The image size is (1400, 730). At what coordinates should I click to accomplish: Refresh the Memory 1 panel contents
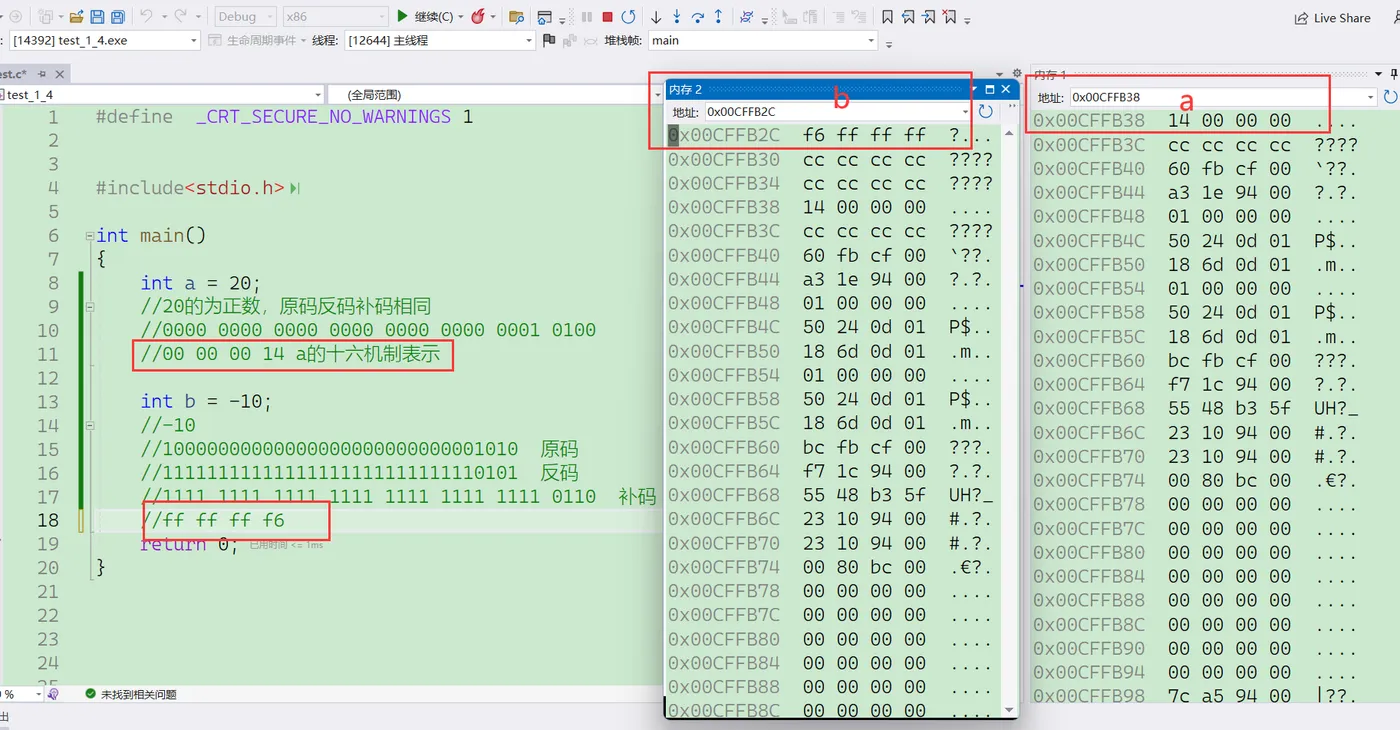1390,97
